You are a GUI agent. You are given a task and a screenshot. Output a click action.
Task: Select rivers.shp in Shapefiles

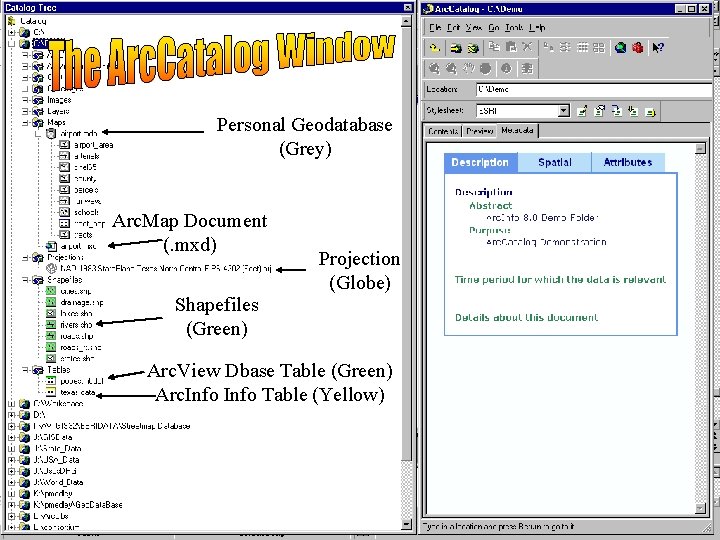tap(70, 325)
